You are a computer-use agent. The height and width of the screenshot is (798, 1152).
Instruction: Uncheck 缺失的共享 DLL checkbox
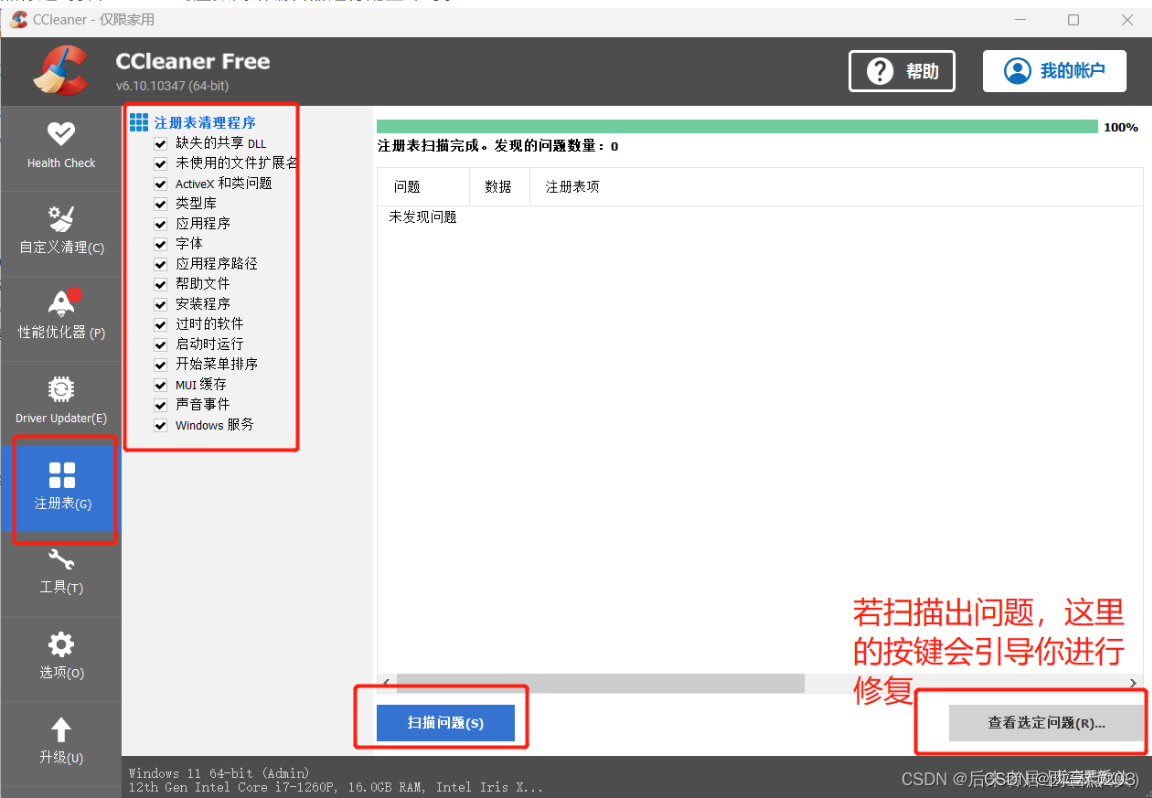160,144
